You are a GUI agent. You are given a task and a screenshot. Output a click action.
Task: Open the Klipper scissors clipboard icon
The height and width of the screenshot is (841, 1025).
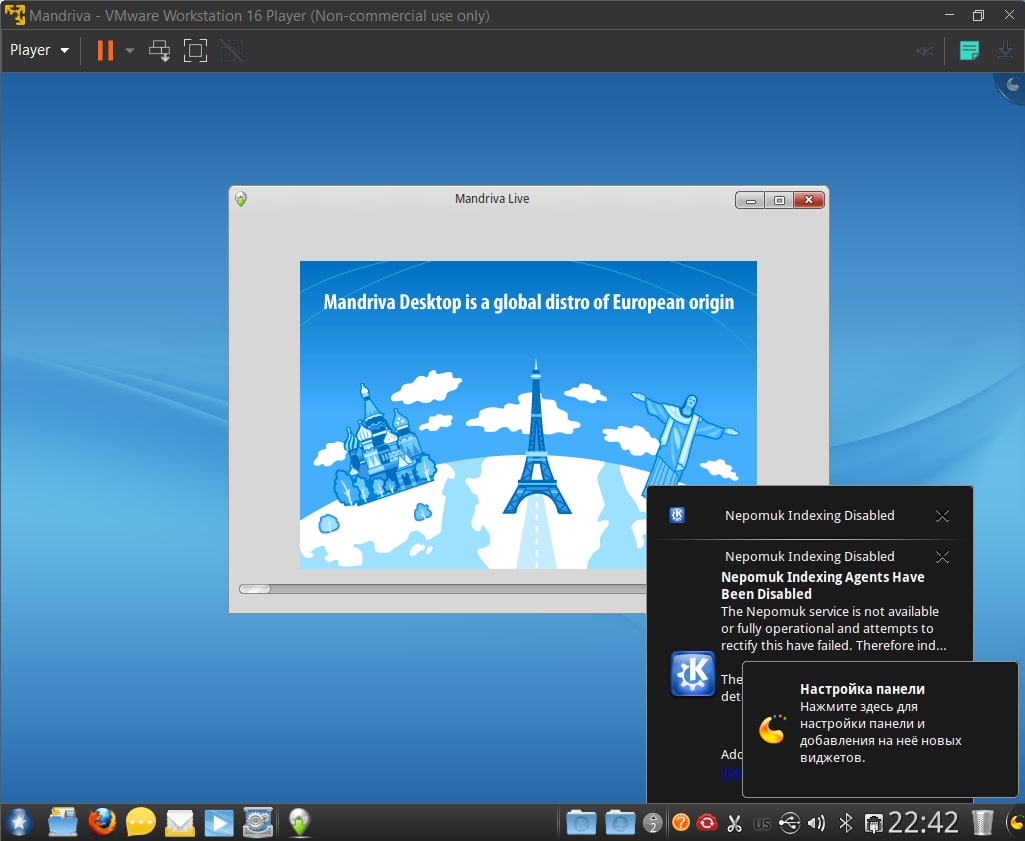[x=735, y=823]
